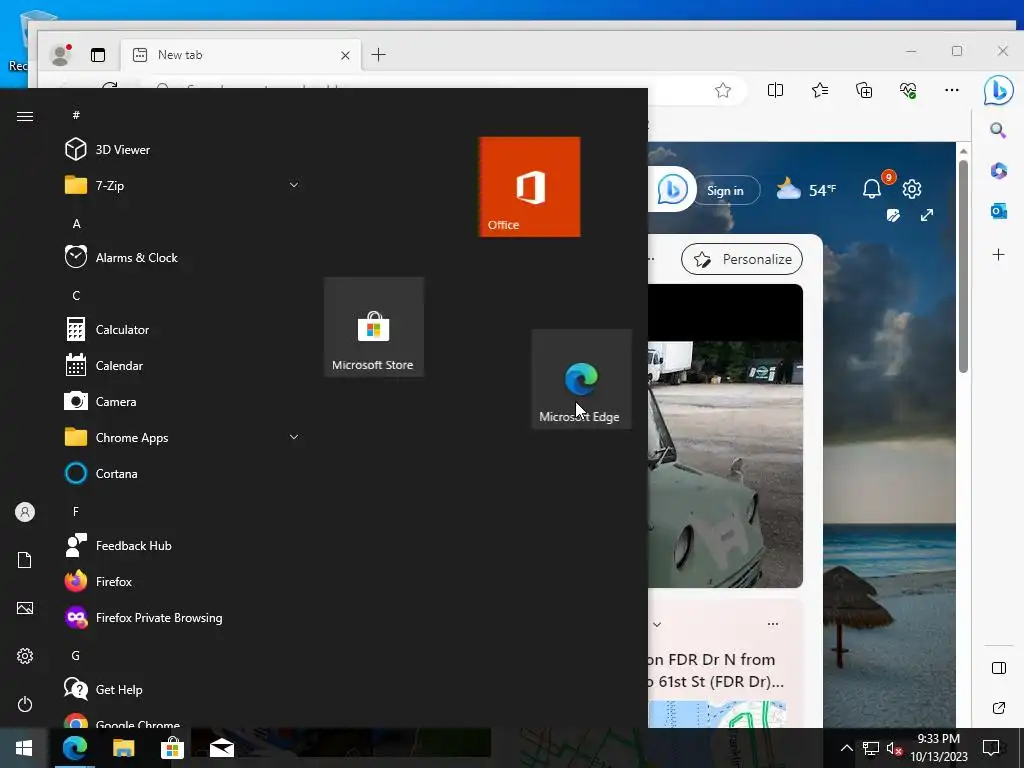Open notification center on taskbar
The height and width of the screenshot is (768, 1024).
pos(991,748)
